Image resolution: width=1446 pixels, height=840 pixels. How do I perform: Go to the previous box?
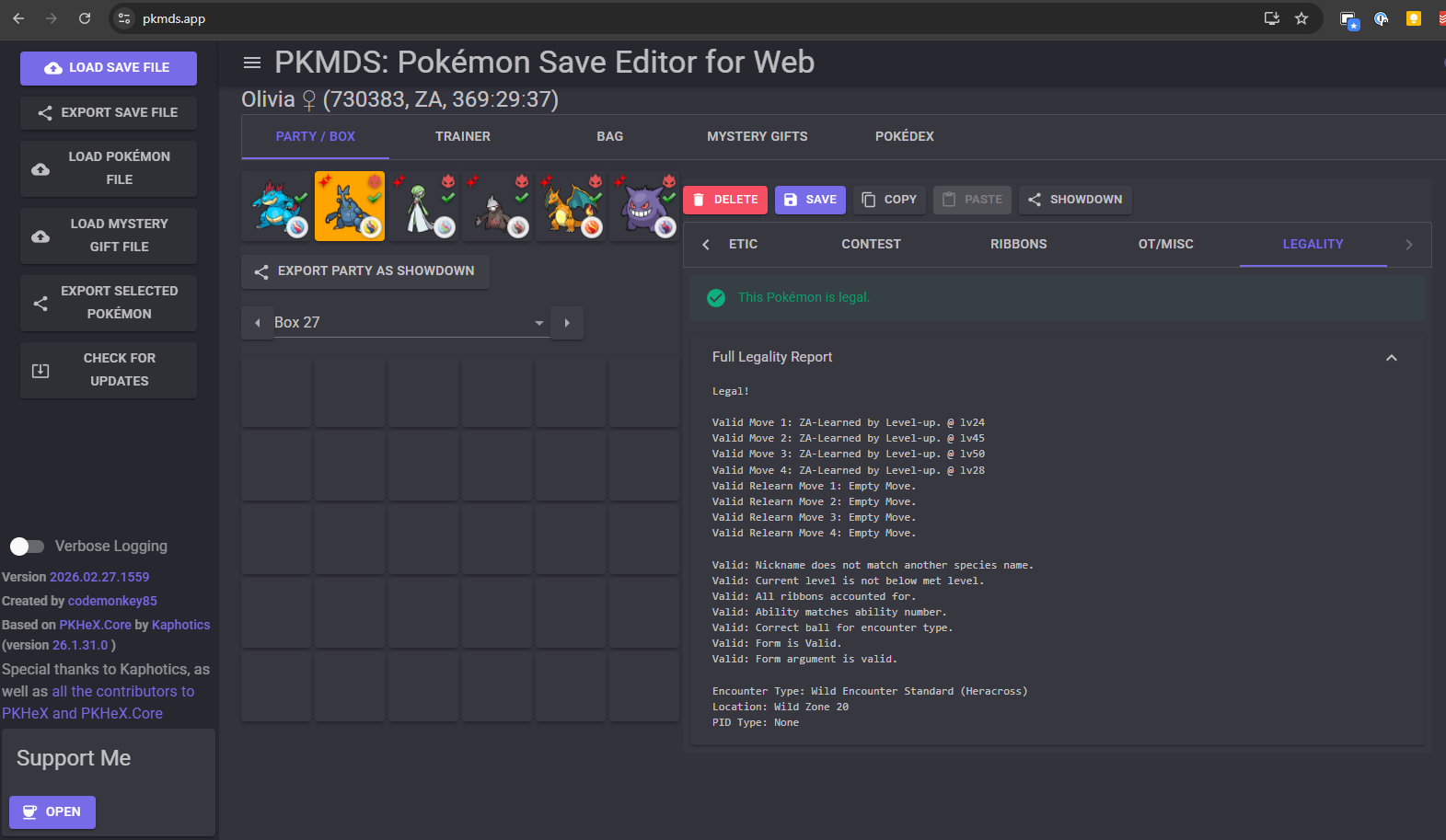click(x=258, y=323)
